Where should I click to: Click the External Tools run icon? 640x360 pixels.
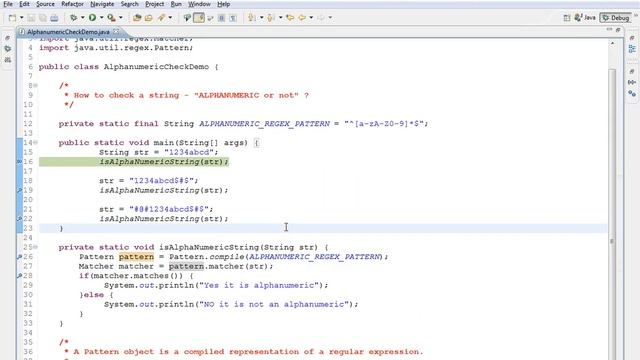tap(111, 18)
